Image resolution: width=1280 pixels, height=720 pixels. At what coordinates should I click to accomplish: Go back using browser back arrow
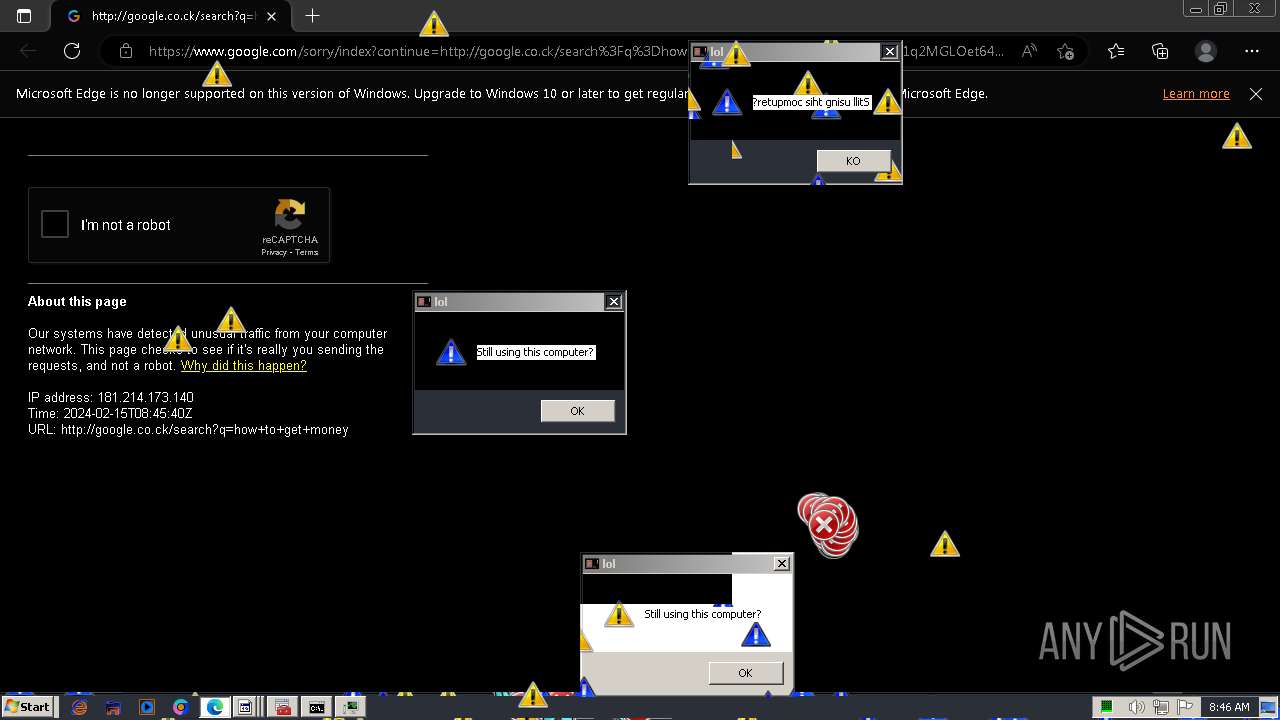[x=28, y=51]
